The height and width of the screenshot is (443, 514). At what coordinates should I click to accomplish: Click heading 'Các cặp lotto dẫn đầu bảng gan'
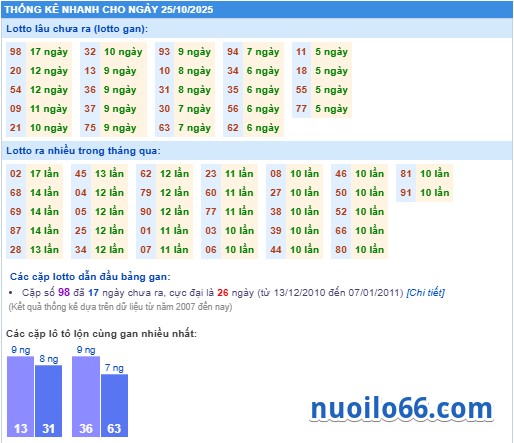point(90,277)
